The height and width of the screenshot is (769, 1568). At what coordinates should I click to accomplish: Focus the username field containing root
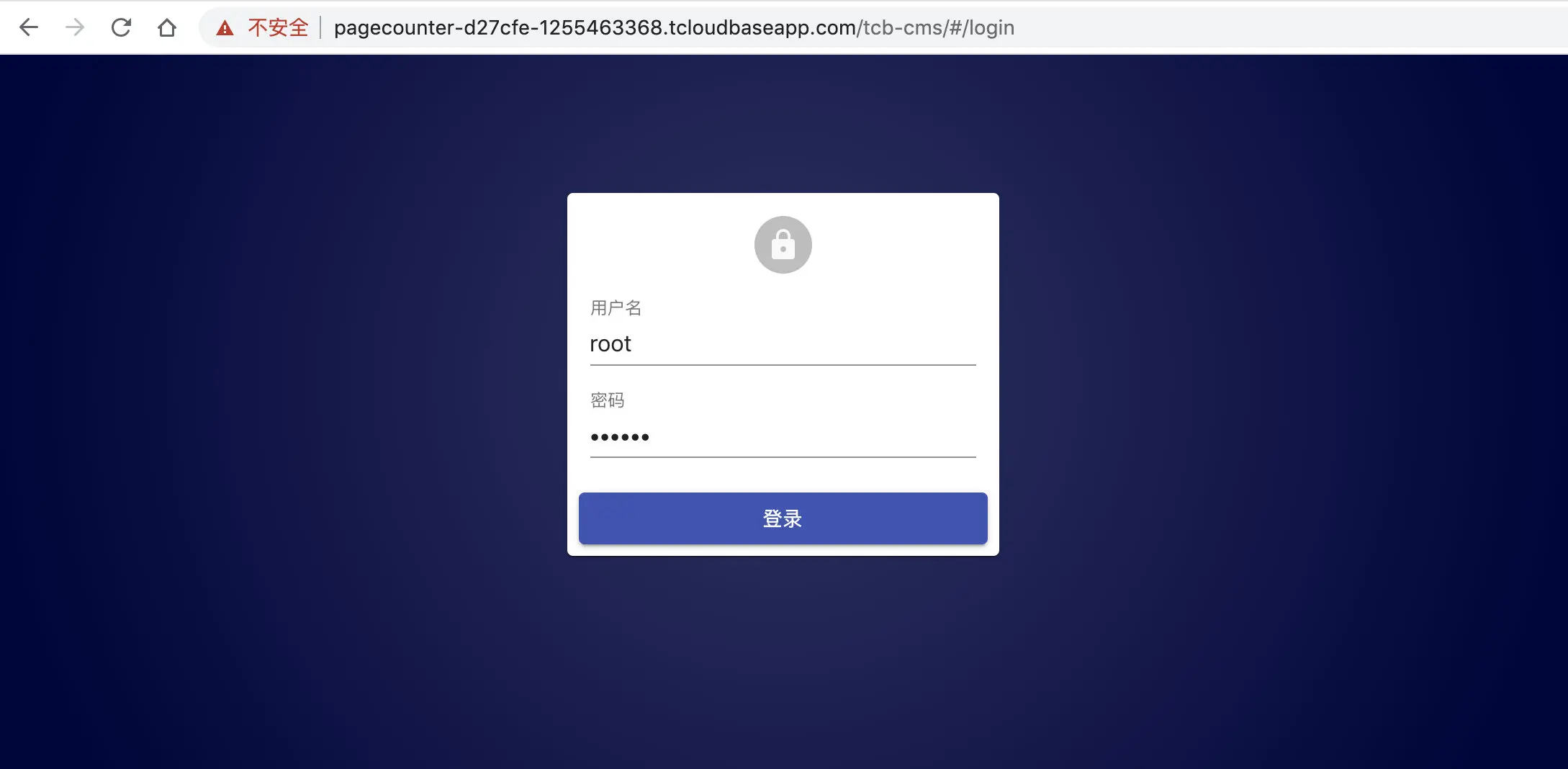click(x=783, y=344)
